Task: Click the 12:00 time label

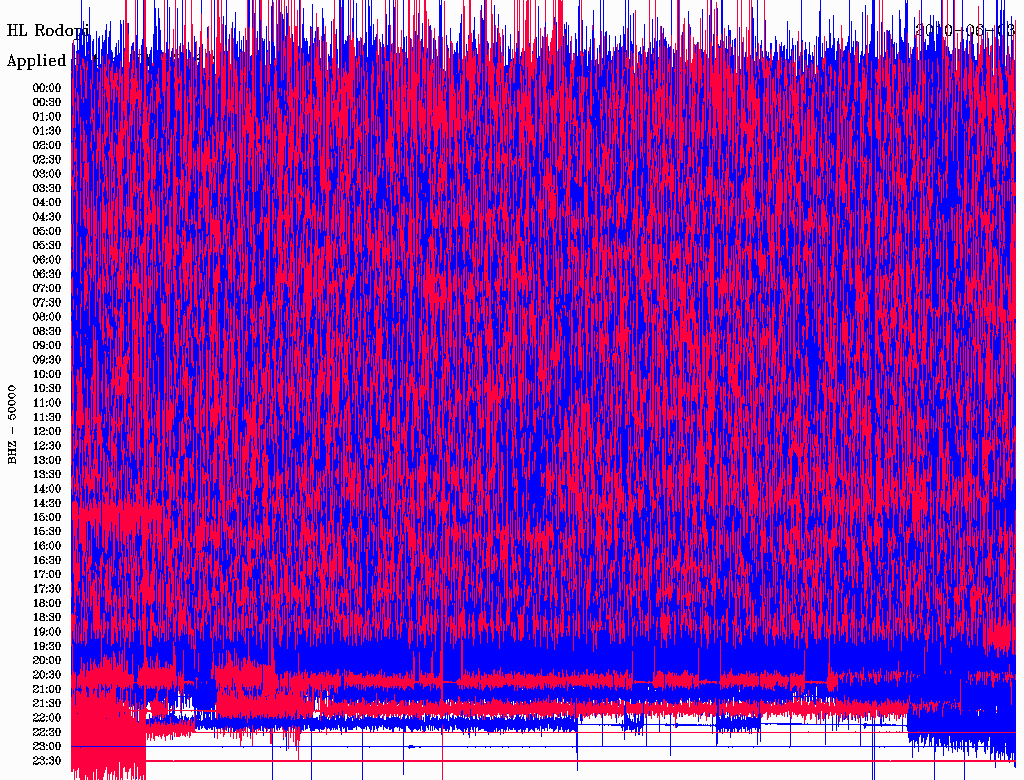Action: [x=47, y=432]
